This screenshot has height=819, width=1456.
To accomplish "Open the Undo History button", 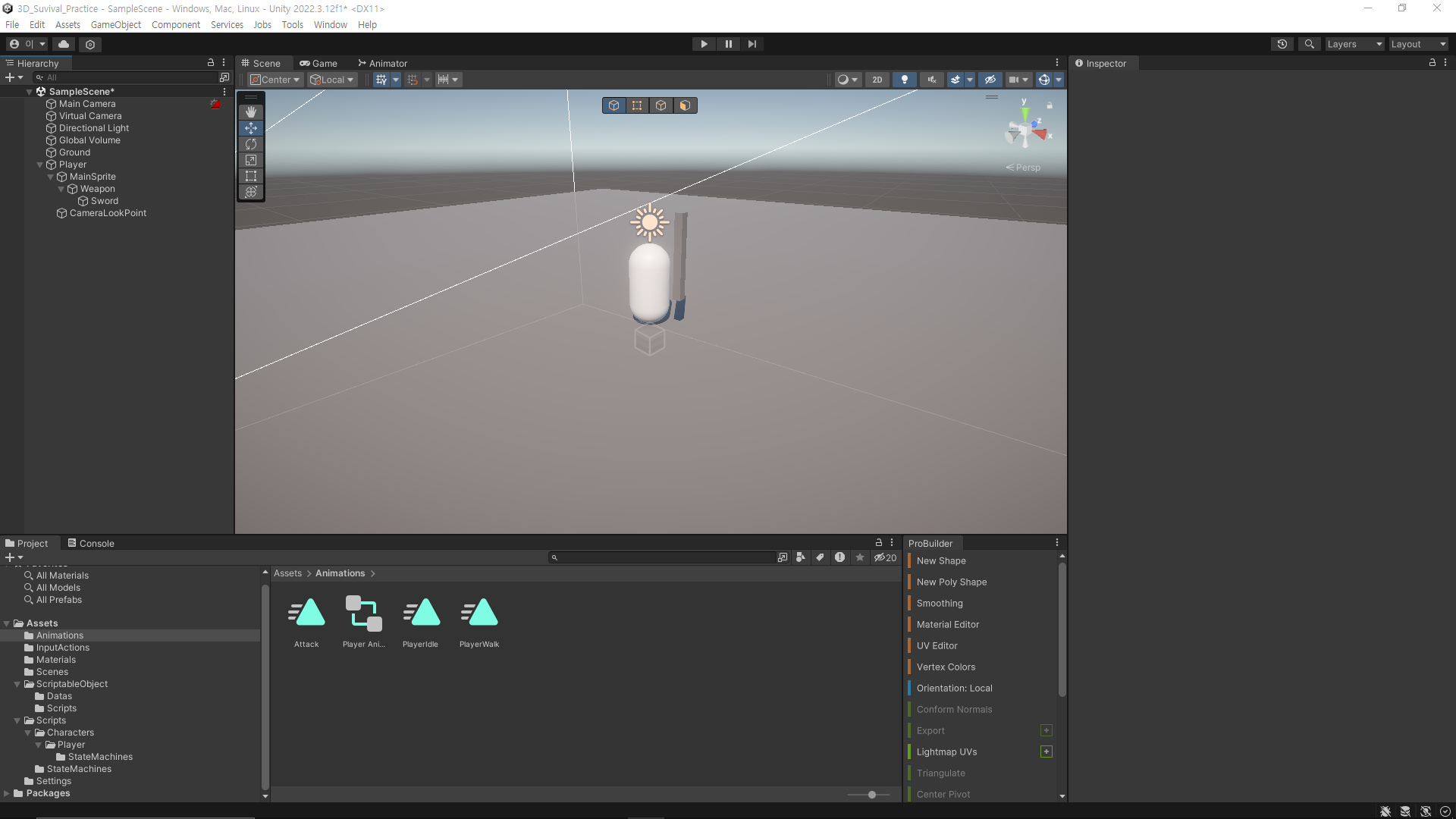I will [1282, 44].
